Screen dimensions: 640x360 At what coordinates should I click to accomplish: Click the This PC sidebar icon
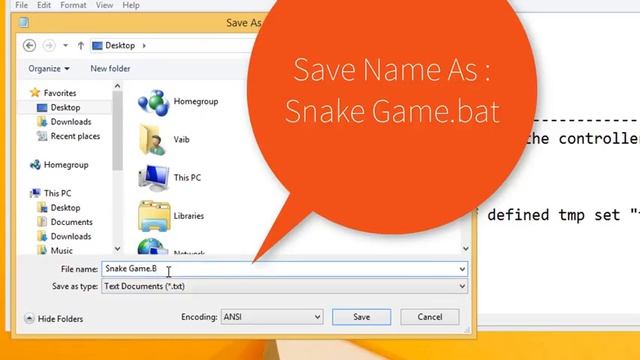click(x=35, y=193)
